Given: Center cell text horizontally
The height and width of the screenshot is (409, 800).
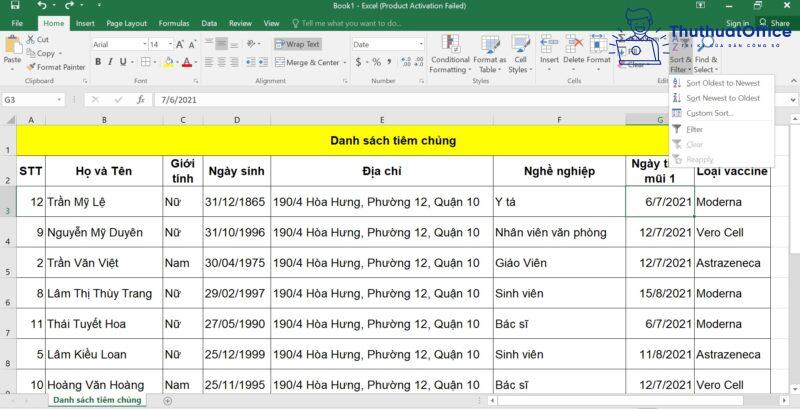Looking at the screenshot, I should (221, 62).
